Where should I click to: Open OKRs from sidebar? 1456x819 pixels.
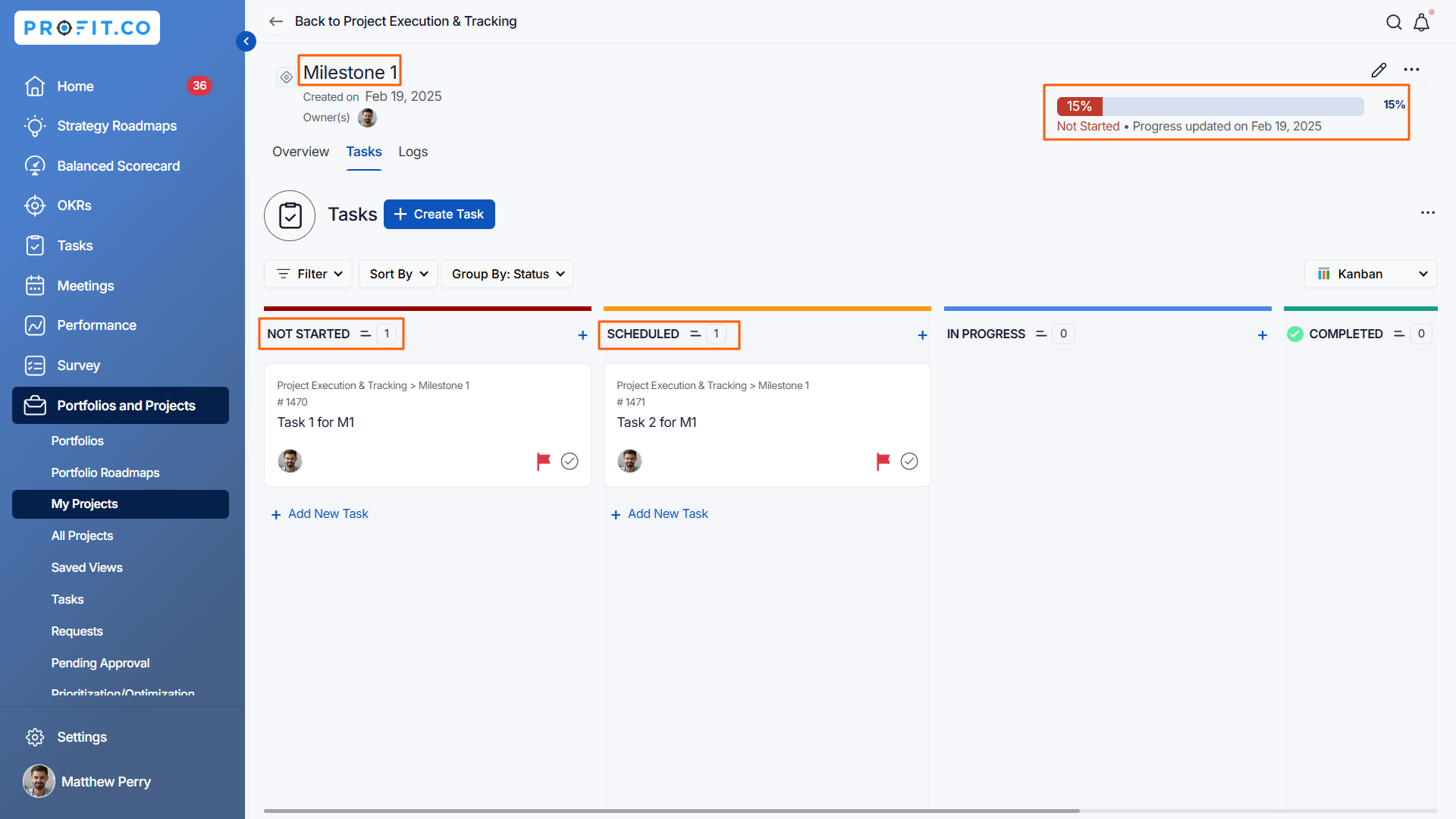click(x=74, y=206)
